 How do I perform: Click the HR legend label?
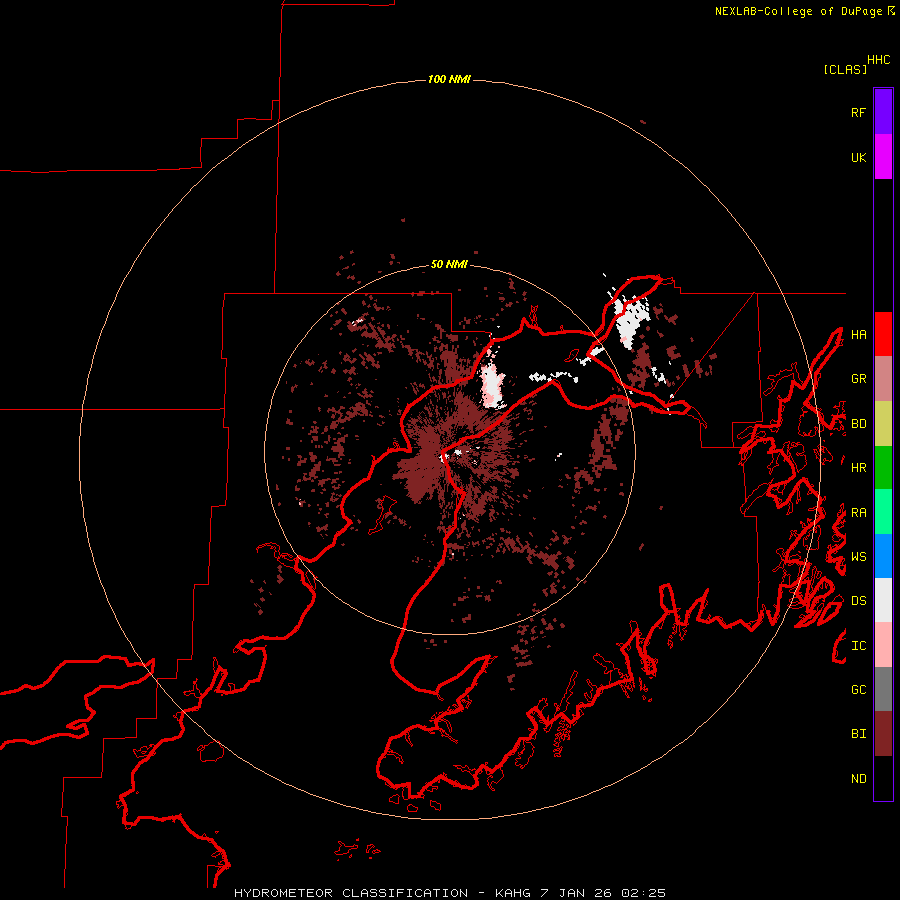click(858, 468)
